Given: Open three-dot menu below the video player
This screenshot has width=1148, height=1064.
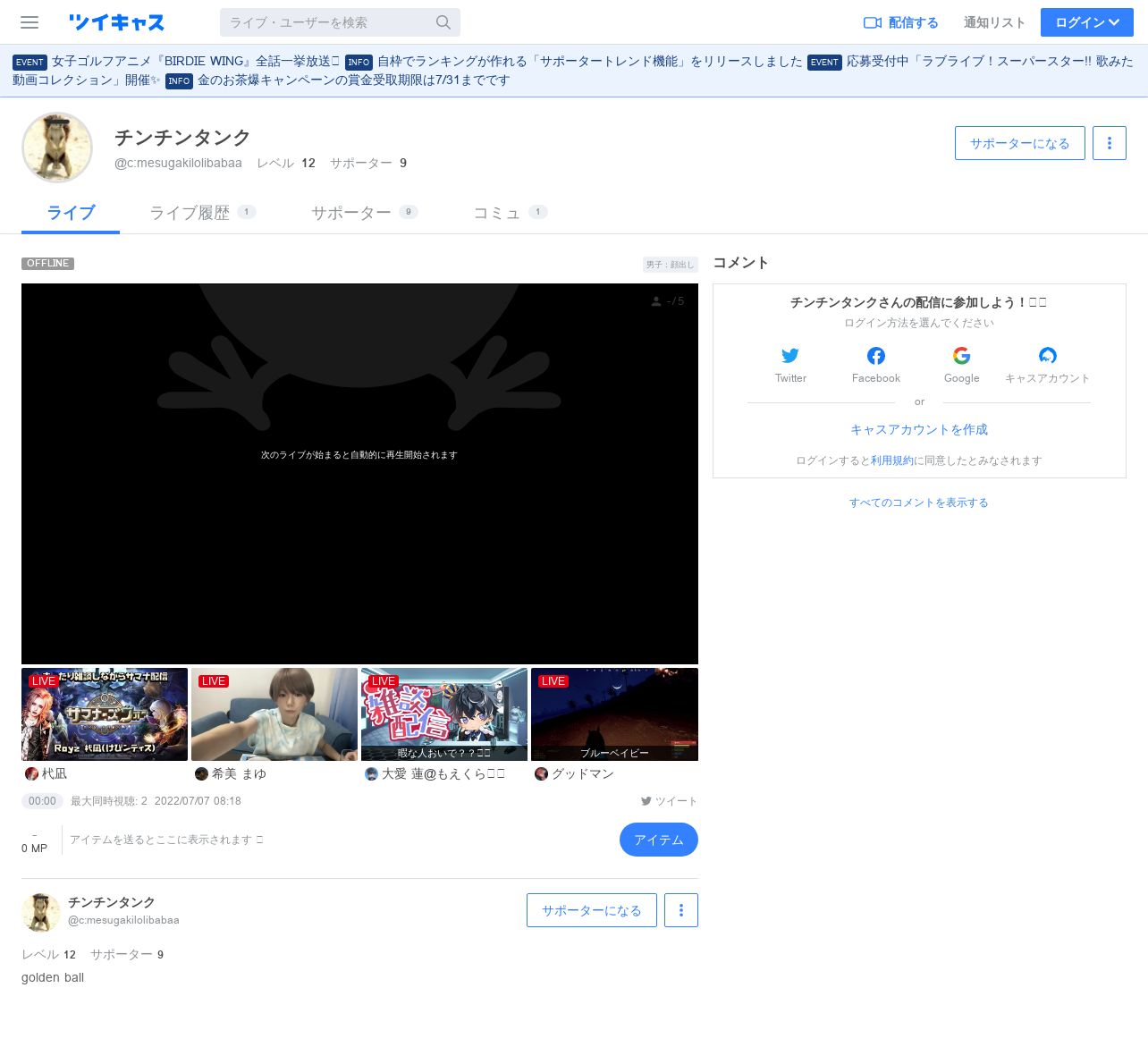Looking at the screenshot, I should point(680,910).
